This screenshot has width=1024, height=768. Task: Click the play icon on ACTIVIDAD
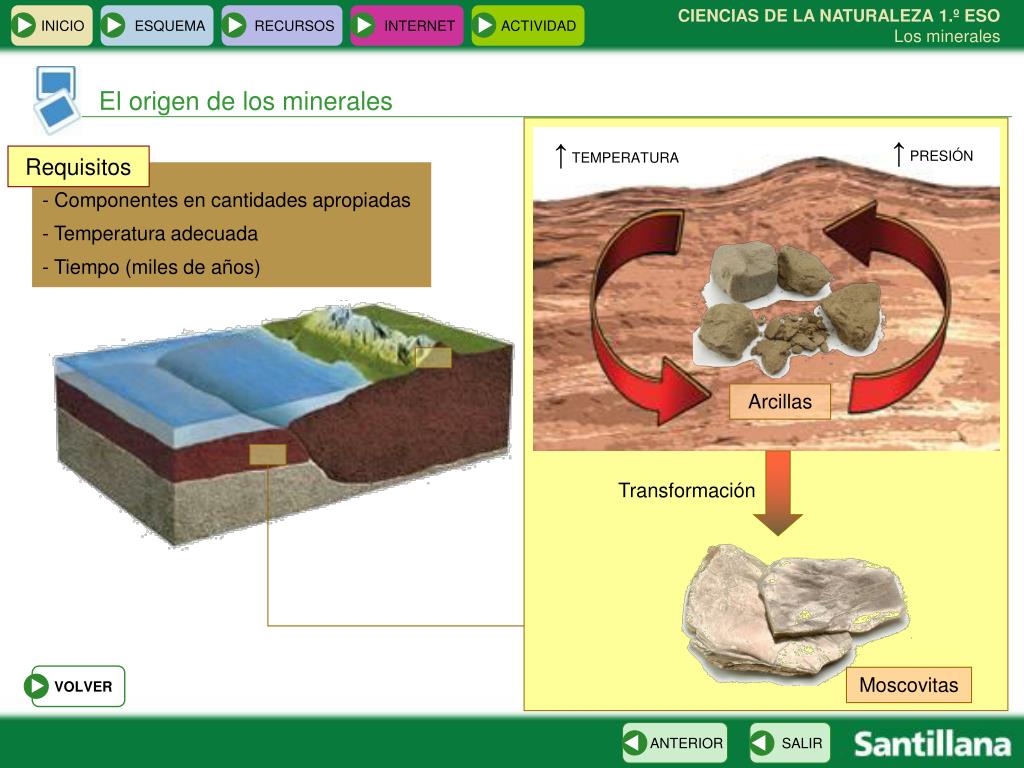485,25
